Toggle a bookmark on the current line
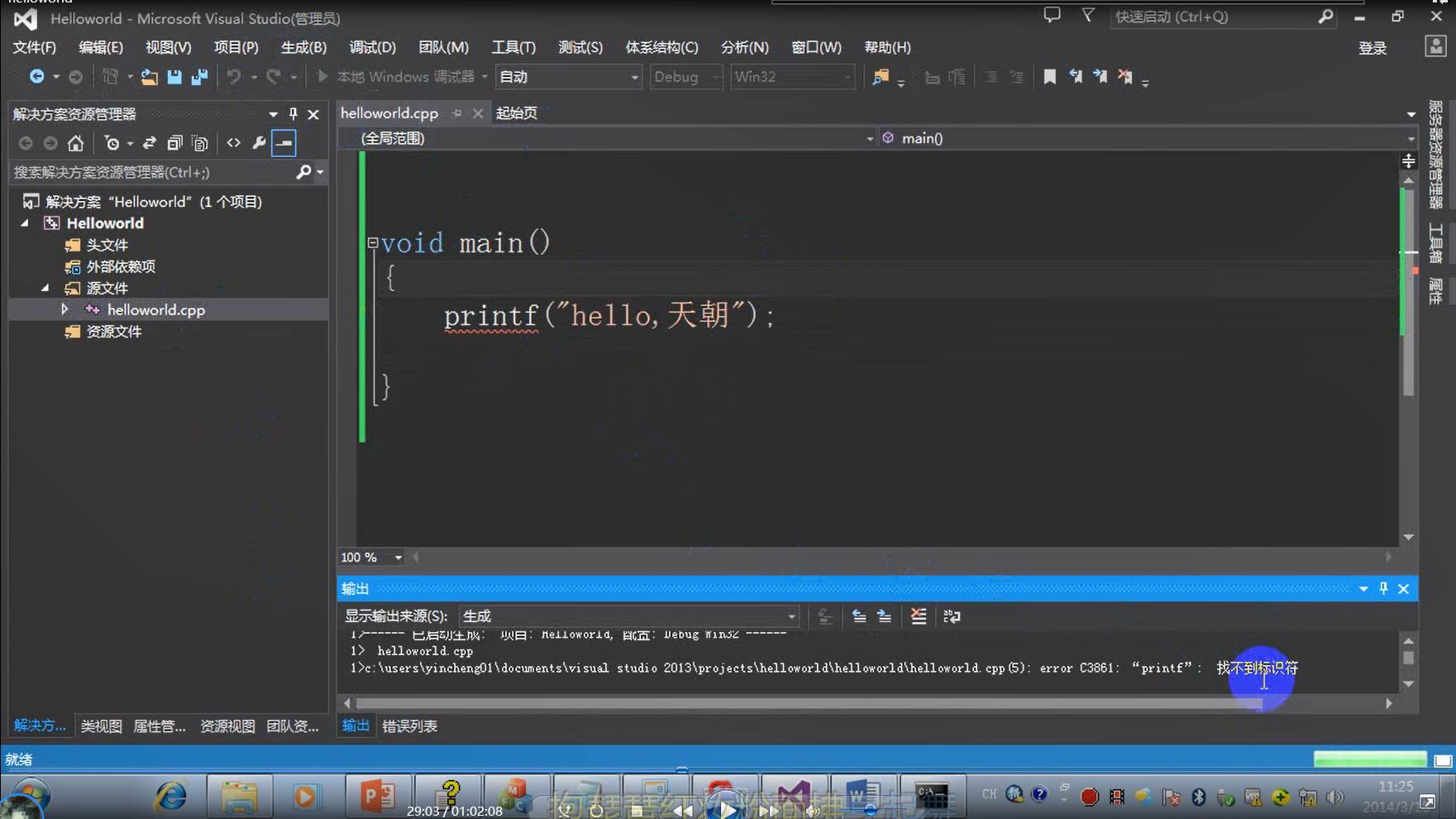This screenshot has height=819, width=1456. point(1049,77)
